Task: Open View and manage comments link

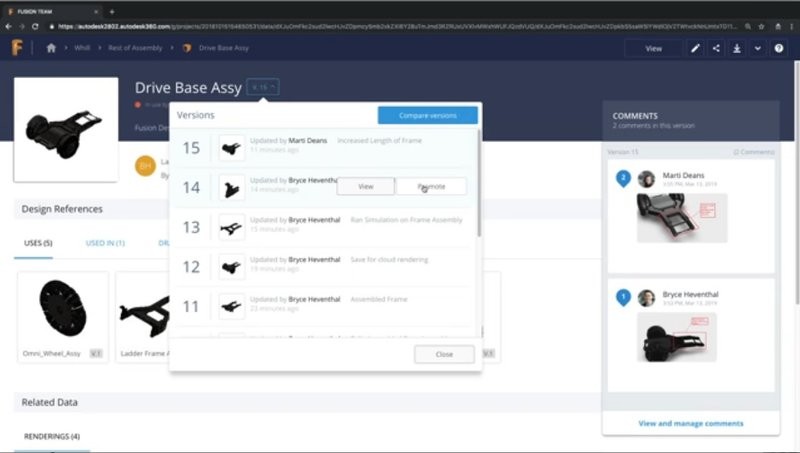Action: pyautogui.click(x=690, y=423)
